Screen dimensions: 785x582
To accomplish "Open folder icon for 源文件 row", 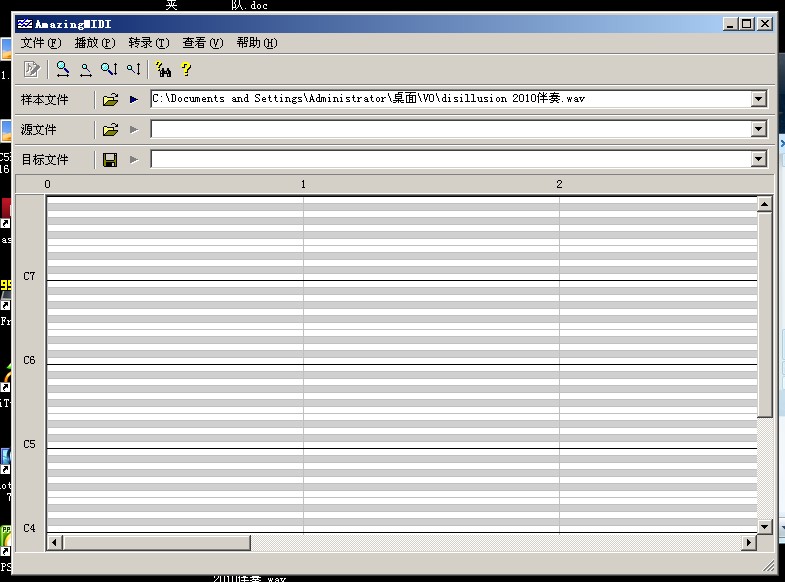I will coord(110,130).
